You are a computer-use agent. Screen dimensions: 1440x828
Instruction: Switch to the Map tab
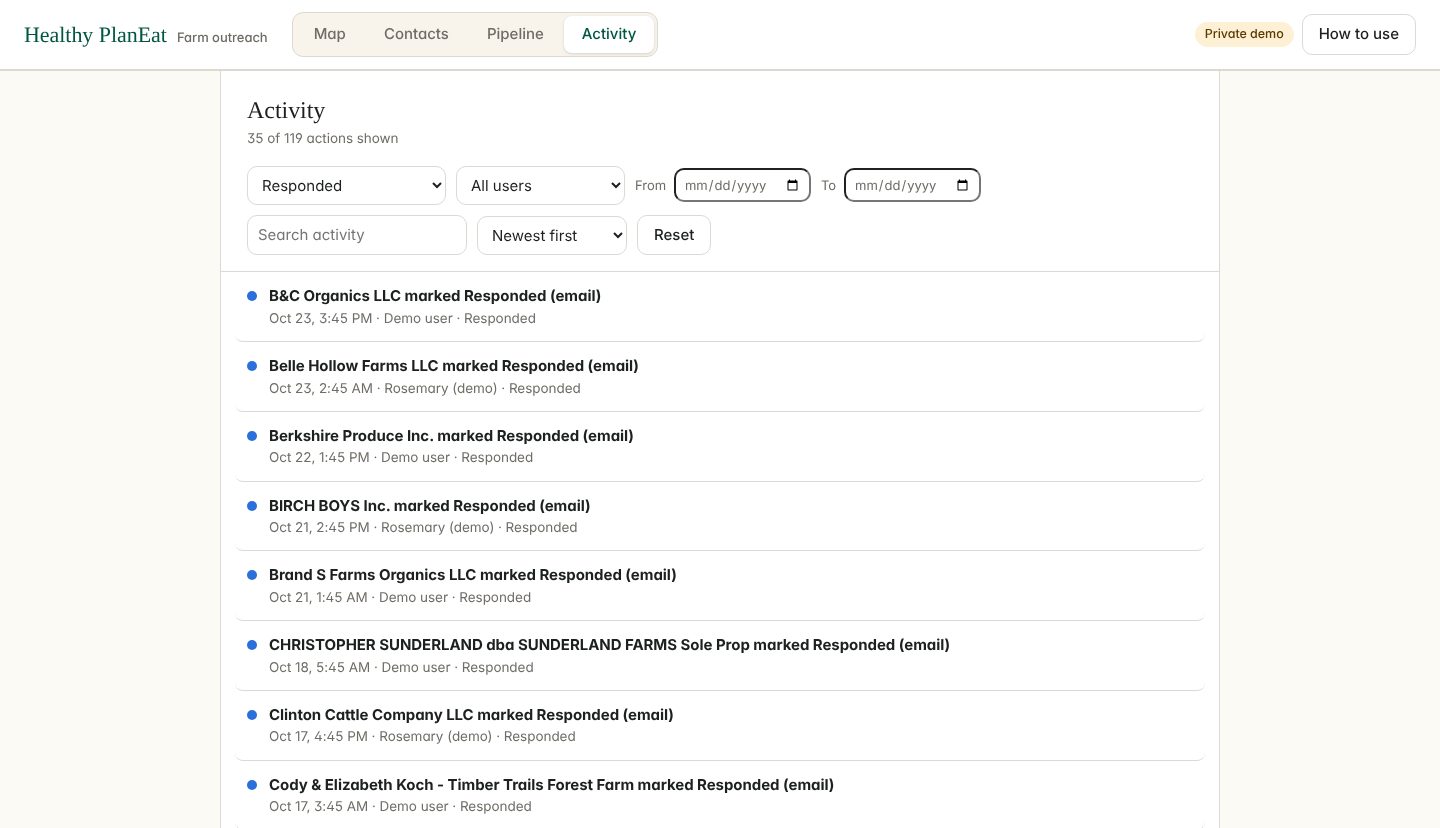tap(330, 34)
